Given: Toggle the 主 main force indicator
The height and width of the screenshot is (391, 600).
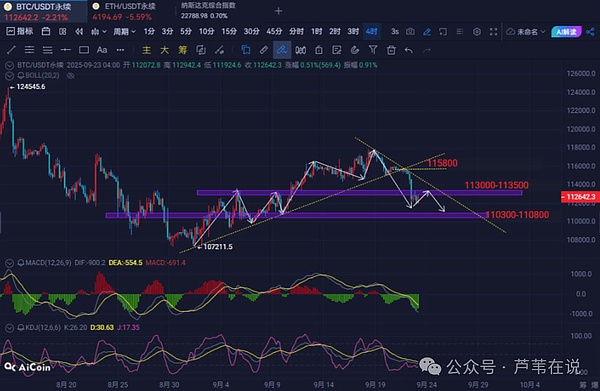Looking at the screenshot, I should click(146, 50).
